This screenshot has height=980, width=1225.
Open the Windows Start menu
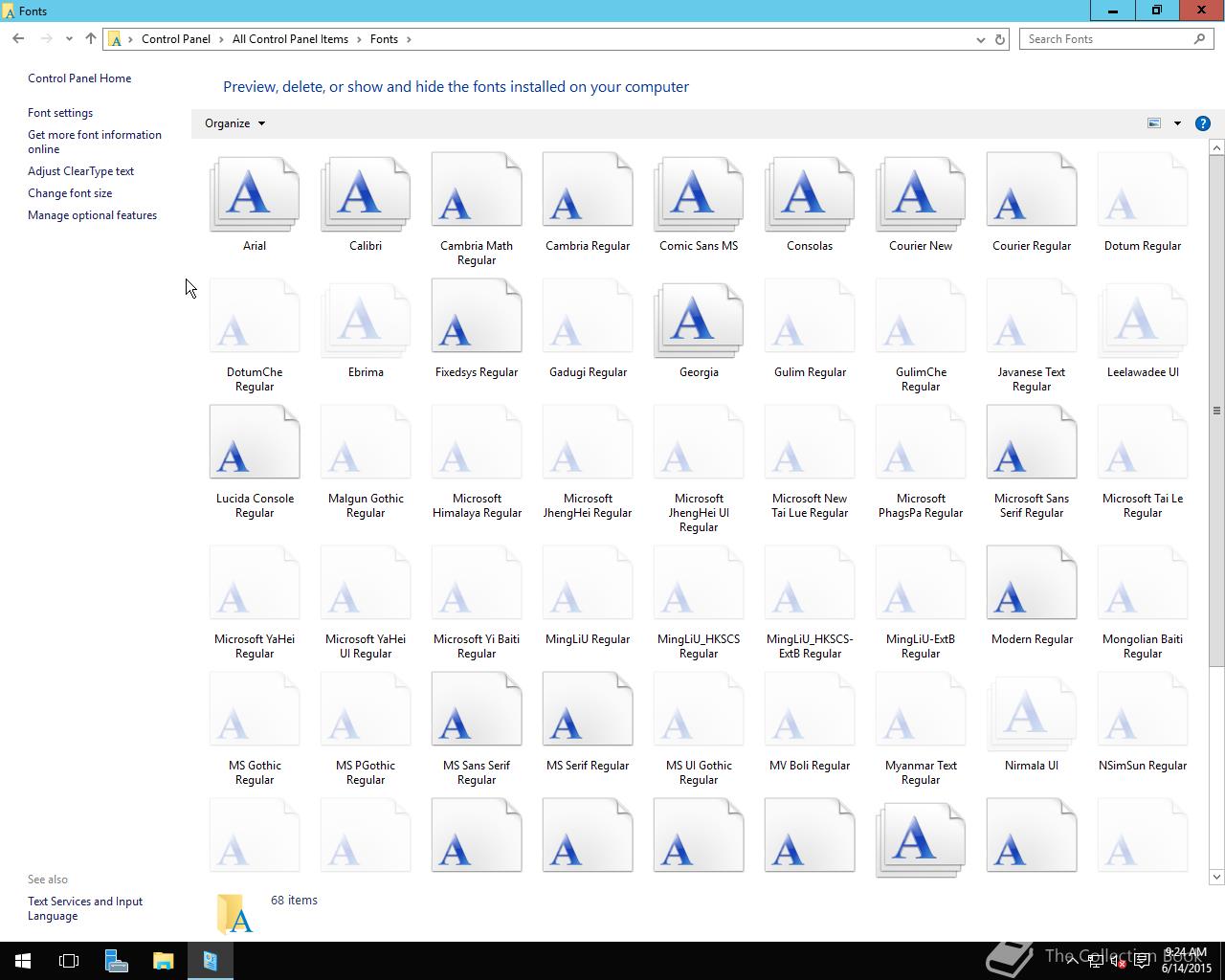(x=23, y=961)
